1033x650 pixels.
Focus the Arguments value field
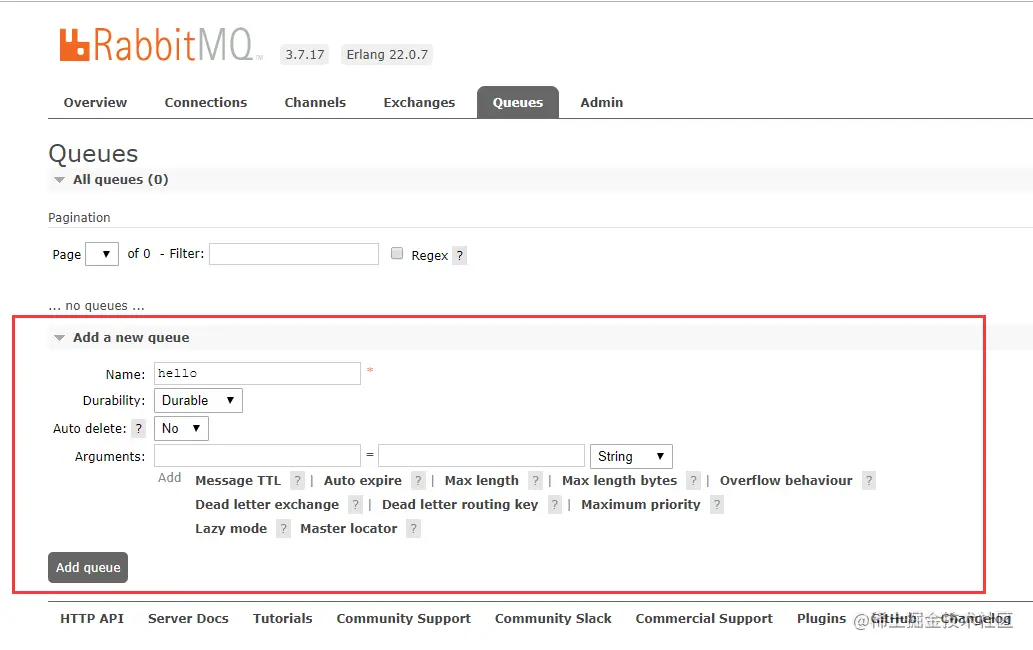tap(482, 456)
